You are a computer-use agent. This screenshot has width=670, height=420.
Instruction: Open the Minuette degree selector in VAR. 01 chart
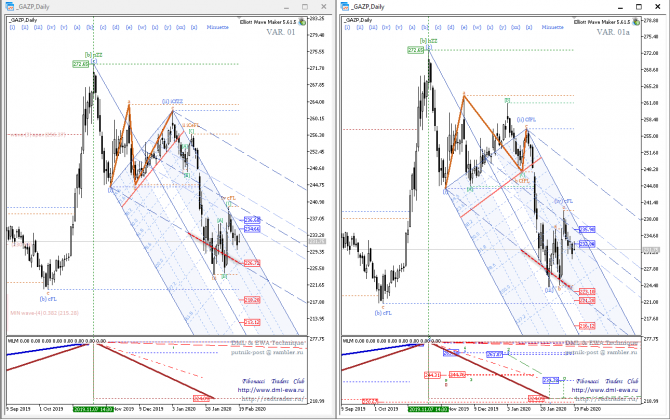217,27
